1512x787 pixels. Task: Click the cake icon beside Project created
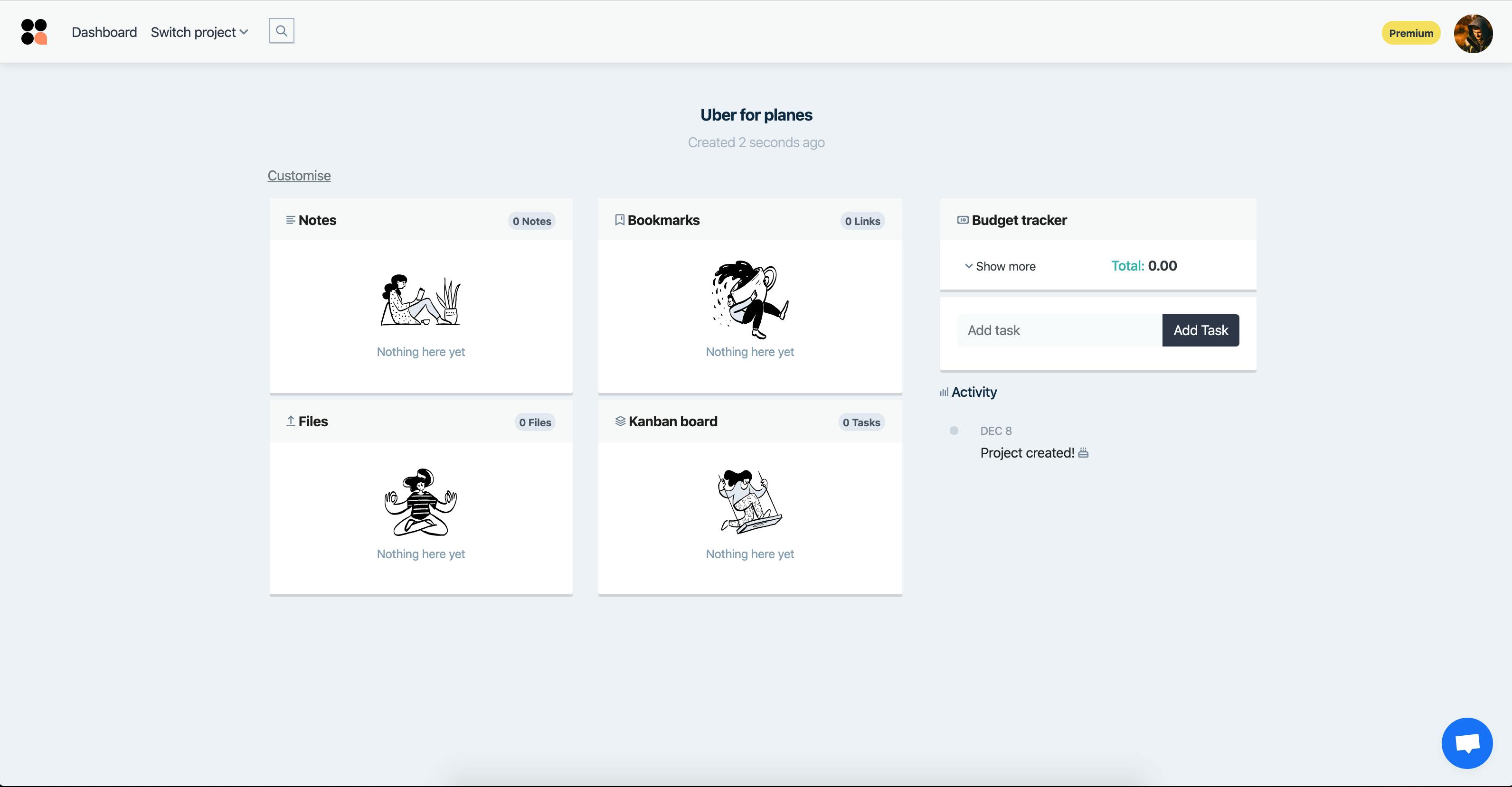pos(1083,452)
